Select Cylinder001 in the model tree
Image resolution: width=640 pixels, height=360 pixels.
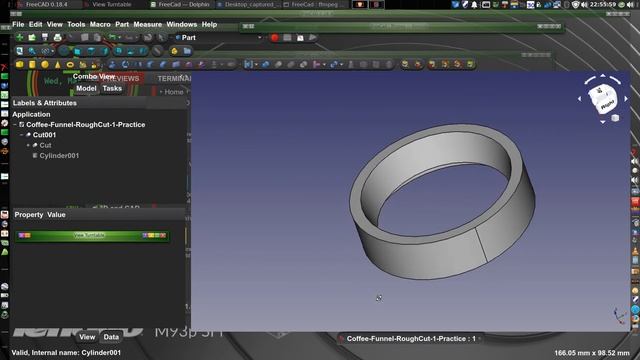click(59, 156)
